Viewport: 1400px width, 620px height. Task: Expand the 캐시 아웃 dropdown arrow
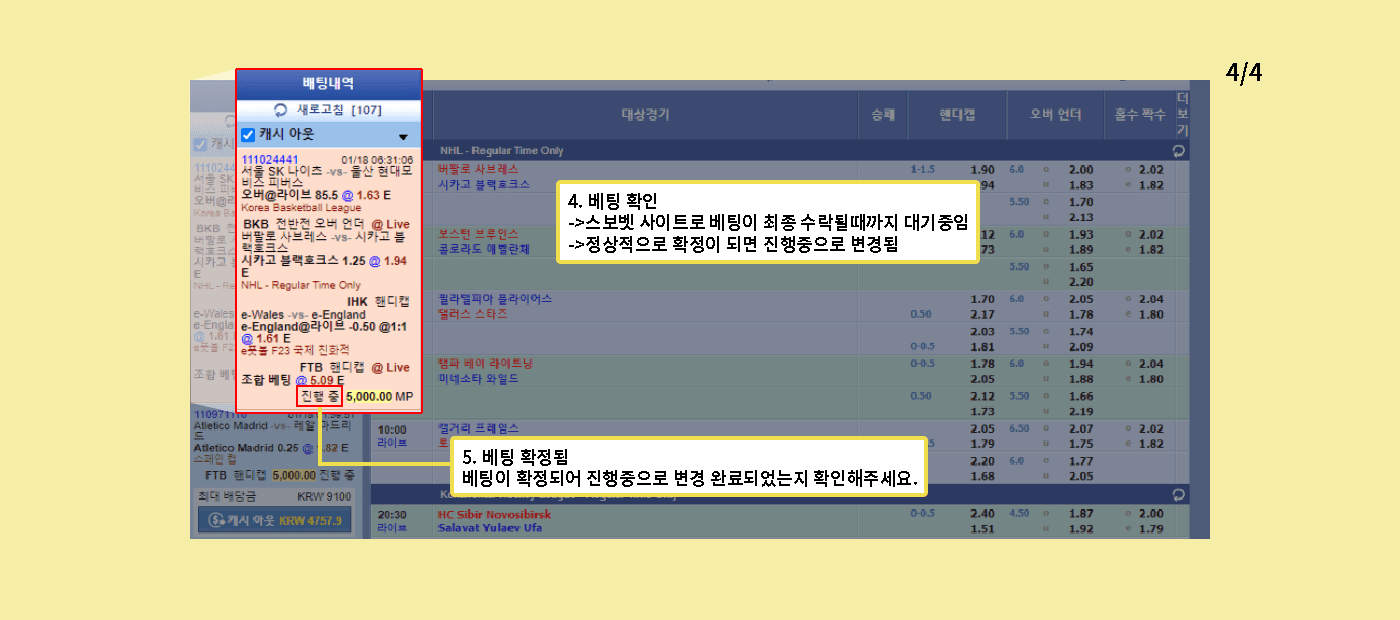click(404, 137)
